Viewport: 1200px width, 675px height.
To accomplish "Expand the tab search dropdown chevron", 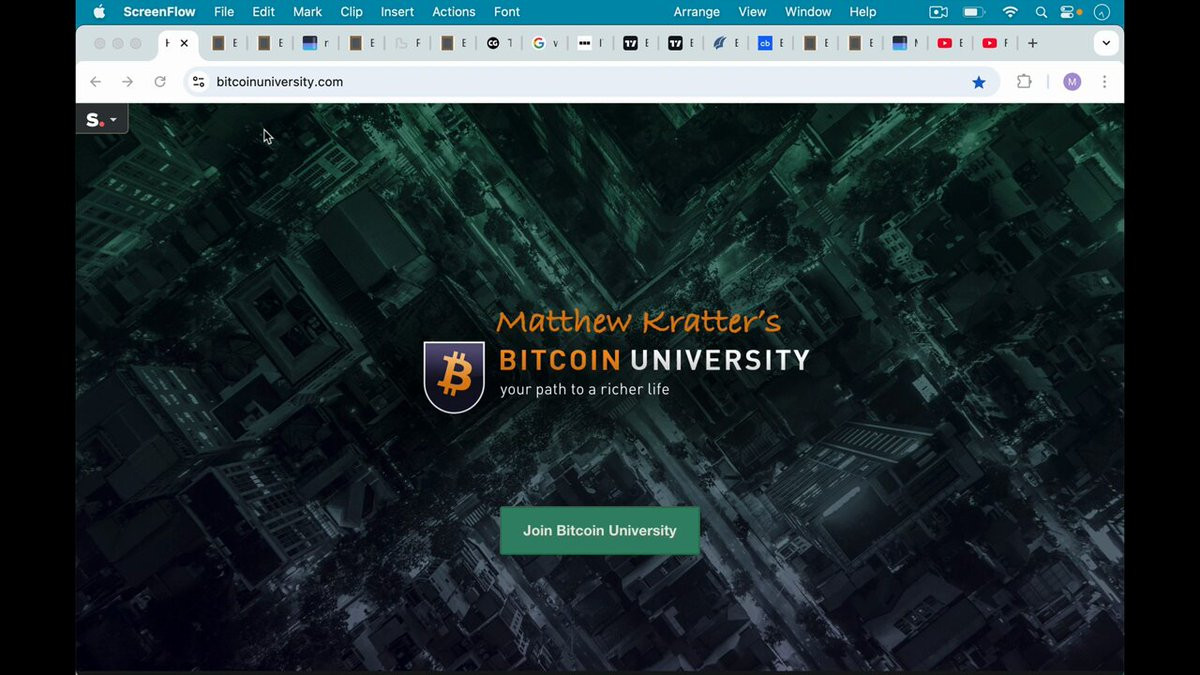I will (1106, 43).
